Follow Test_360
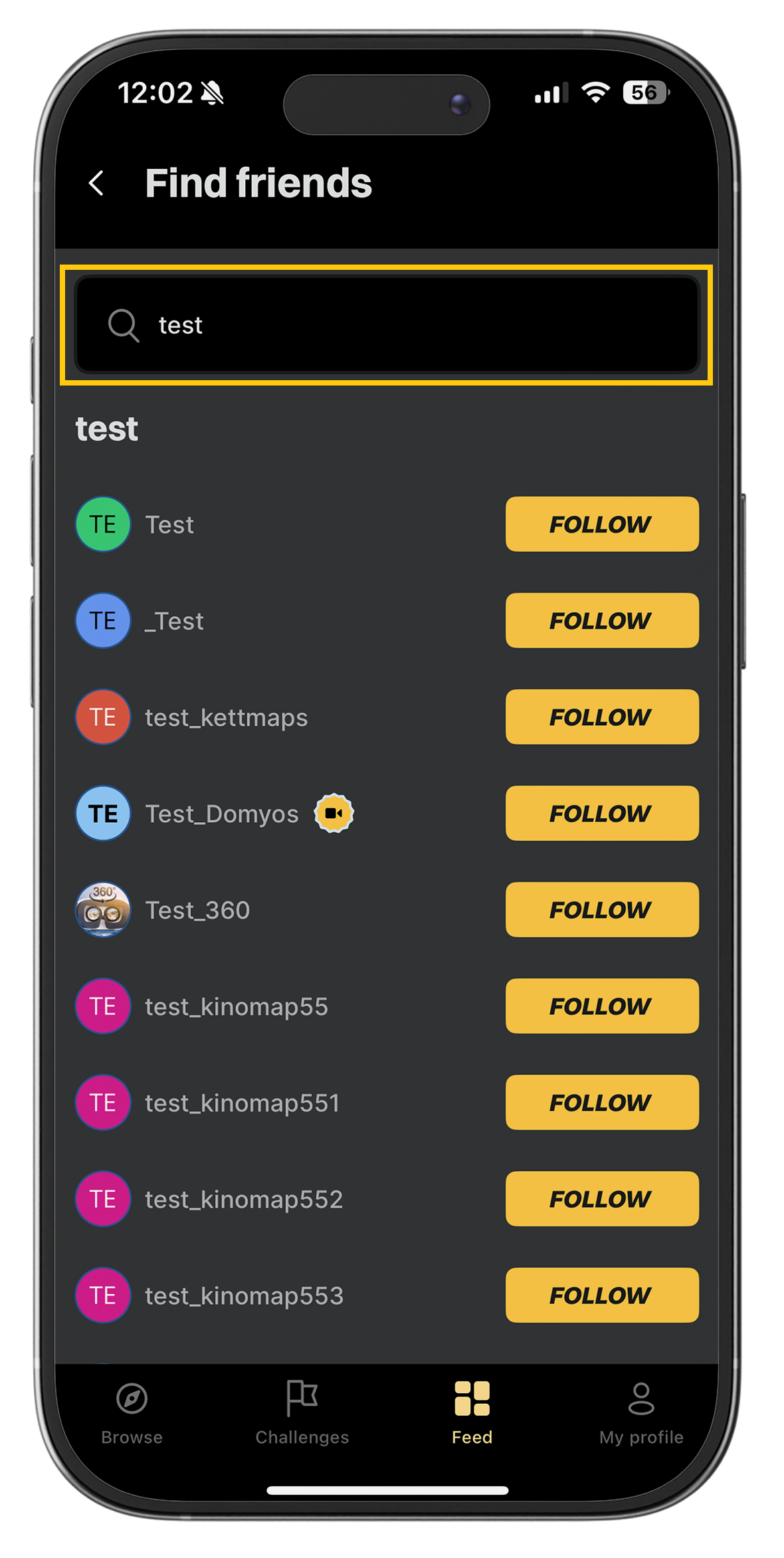The height and width of the screenshot is (1558, 784). click(602, 909)
